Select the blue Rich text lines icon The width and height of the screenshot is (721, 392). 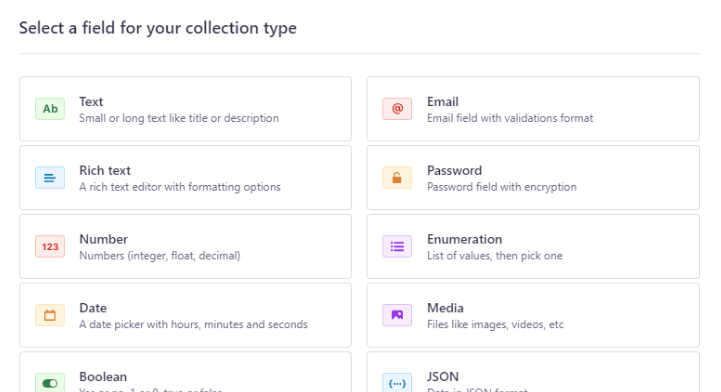point(50,178)
